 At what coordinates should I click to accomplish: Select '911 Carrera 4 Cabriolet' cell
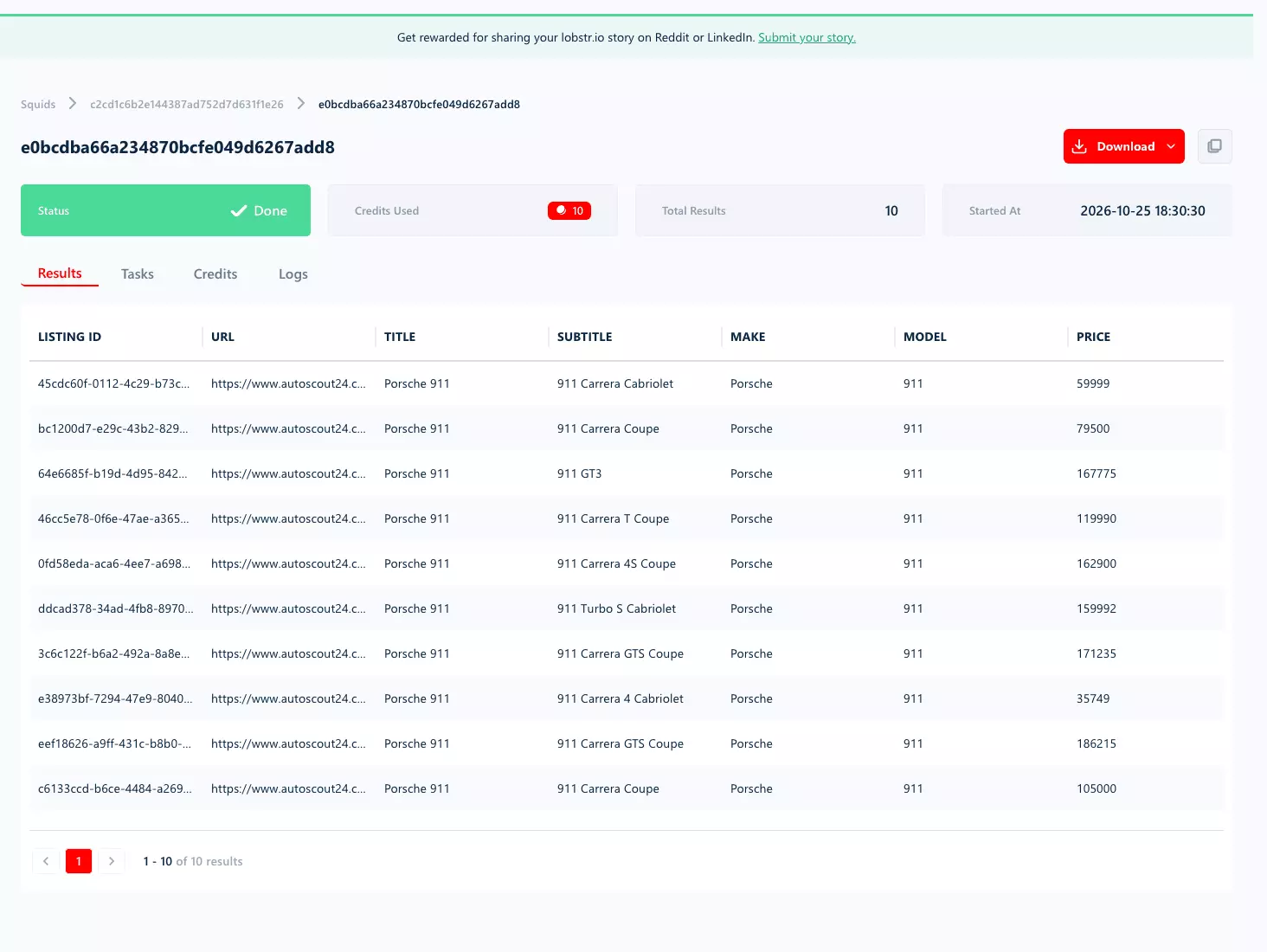[621, 698]
